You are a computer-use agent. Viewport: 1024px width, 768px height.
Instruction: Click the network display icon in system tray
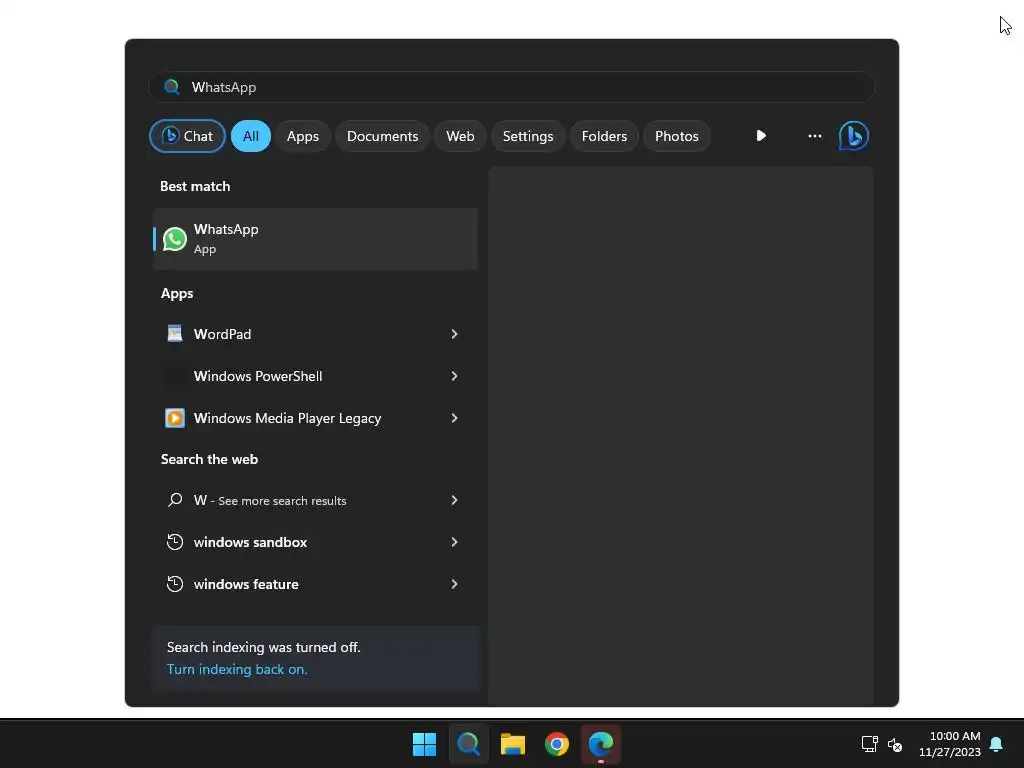point(869,744)
